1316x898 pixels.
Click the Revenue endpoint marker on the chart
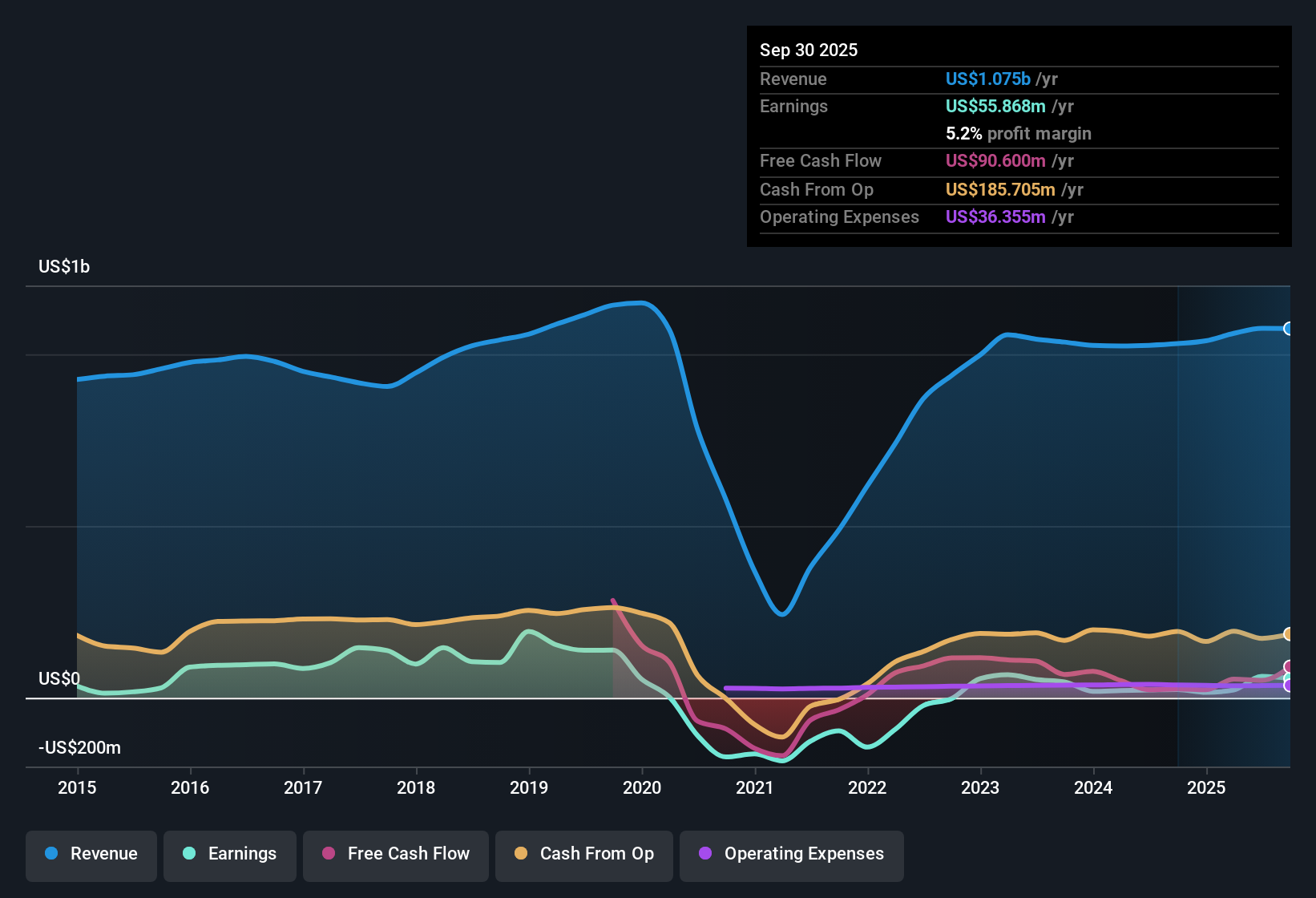click(1289, 329)
